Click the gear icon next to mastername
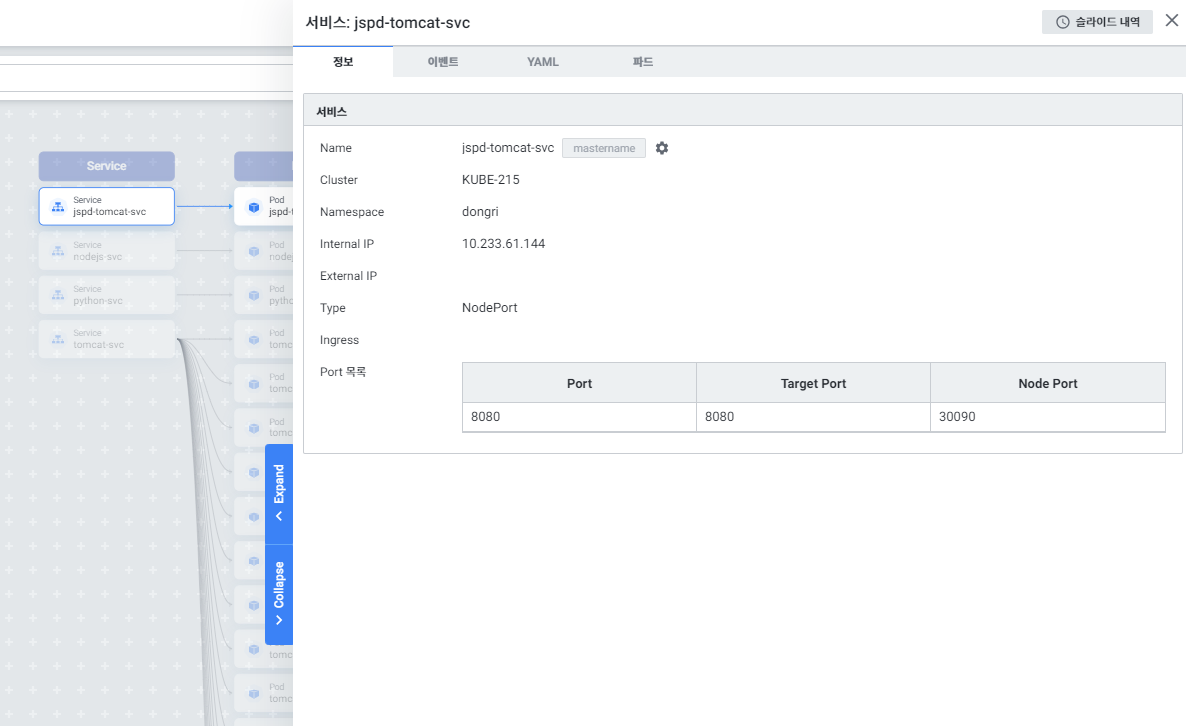Screen dimensions: 1186x726 (x=662, y=148)
